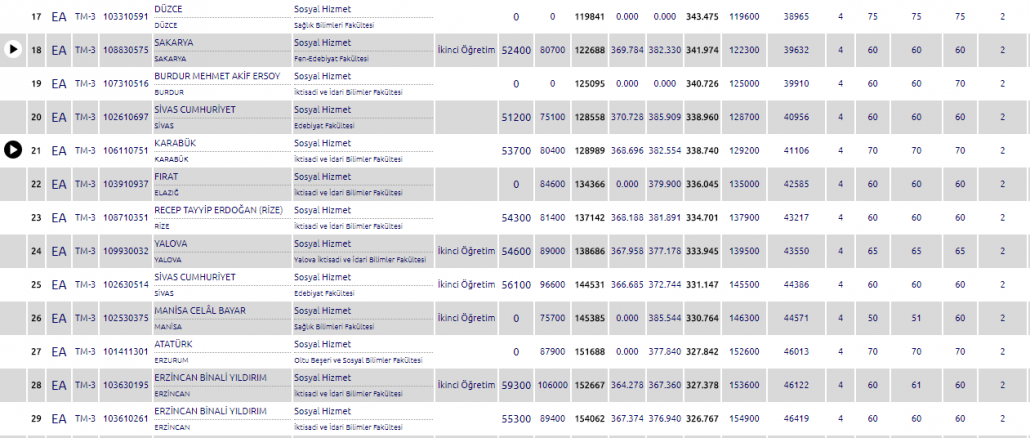Click the YALOVA university name
This screenshot has width=1030, height=438.
coord(173,243)
